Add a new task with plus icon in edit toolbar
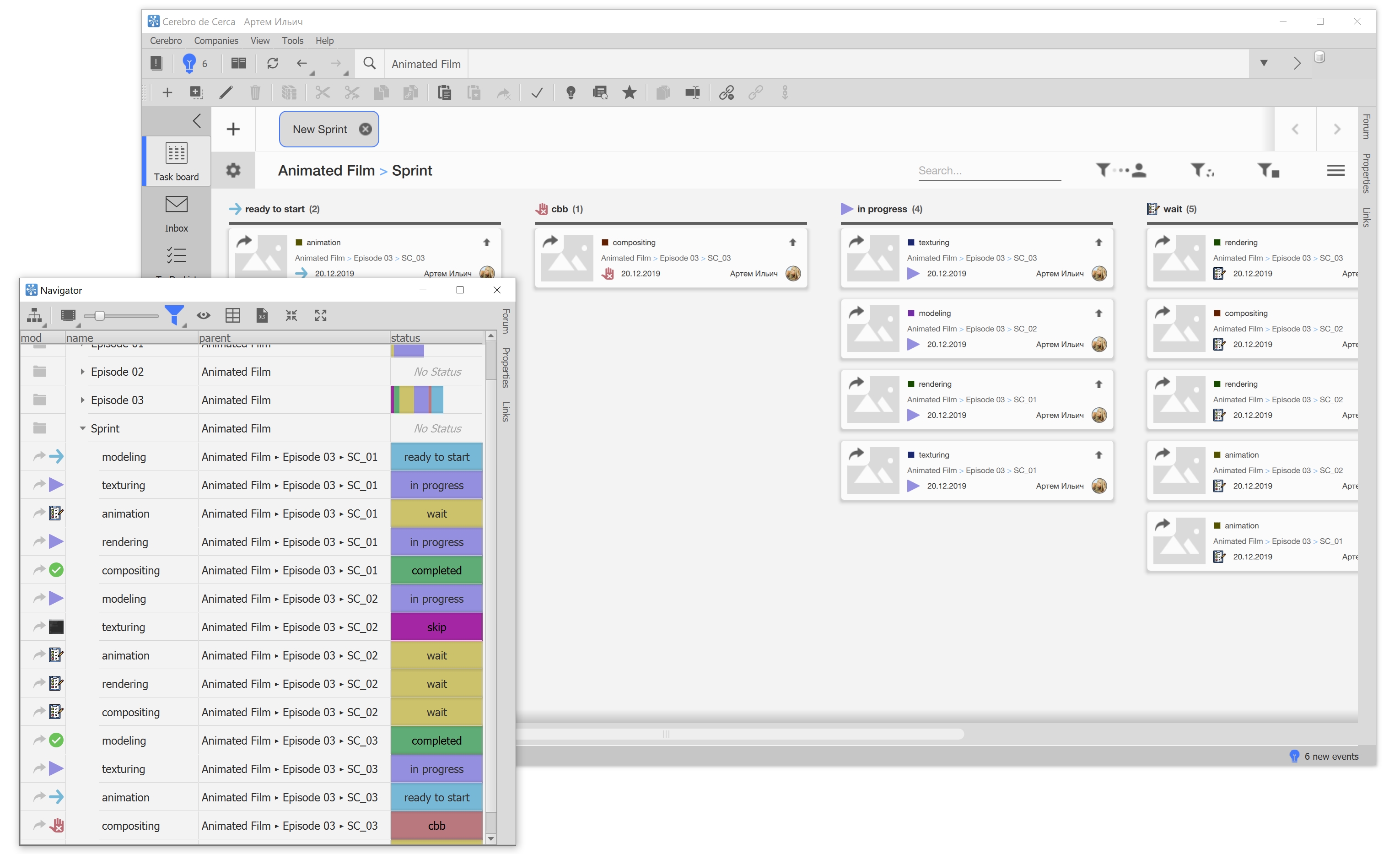 point(167,92)
